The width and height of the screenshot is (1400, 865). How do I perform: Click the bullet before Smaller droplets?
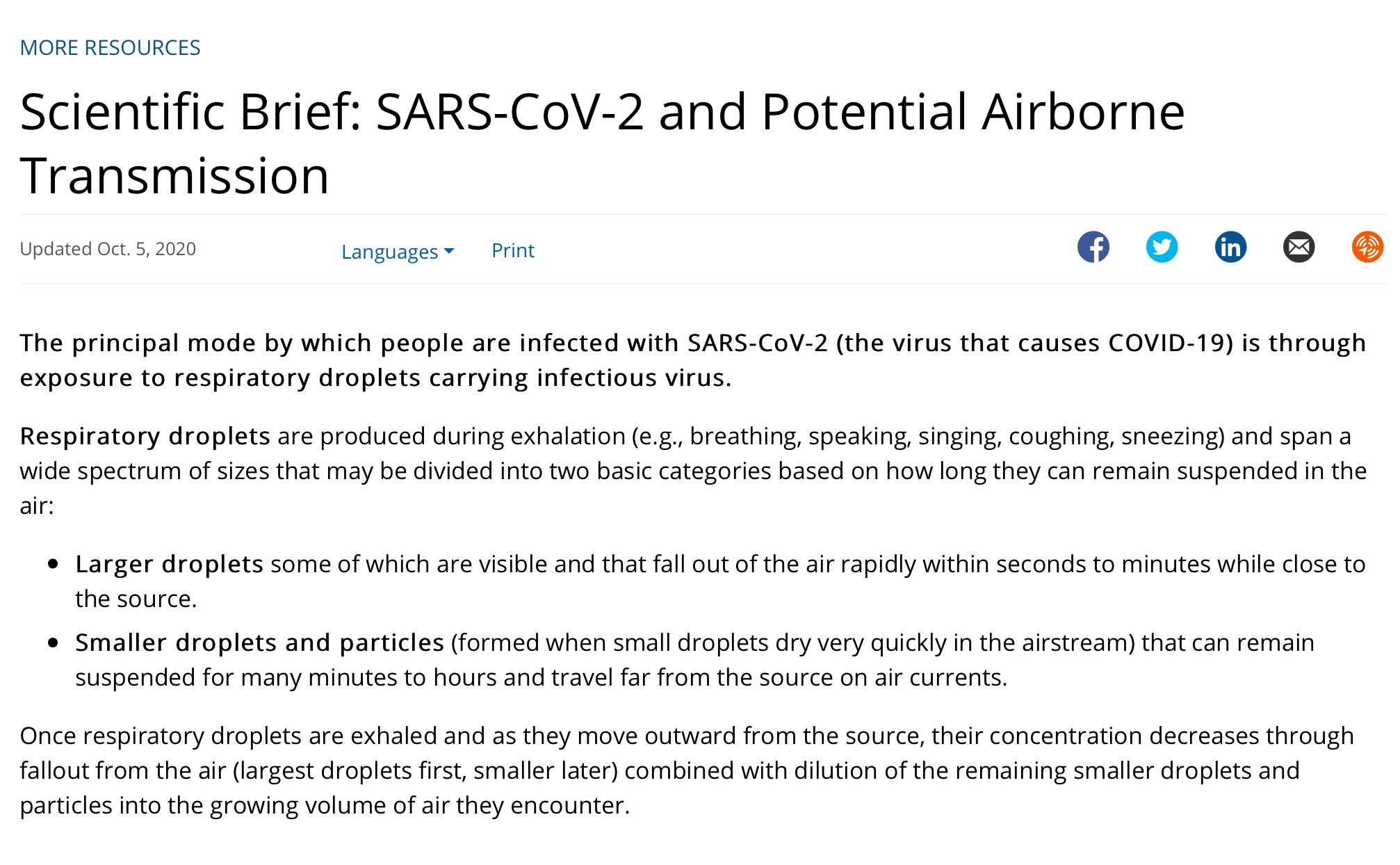point(53,642)
